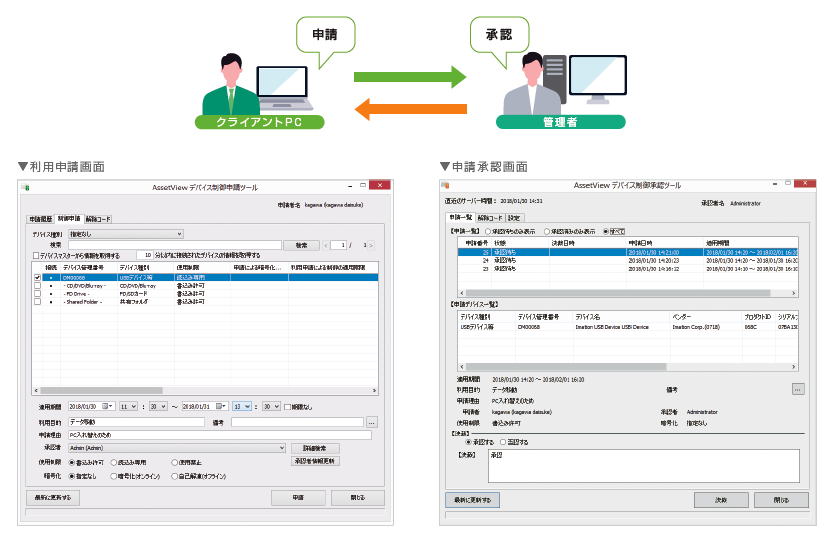Check デバイスマスターから情報を取得する checkbox
834x544 pixels.
[36, 256]
